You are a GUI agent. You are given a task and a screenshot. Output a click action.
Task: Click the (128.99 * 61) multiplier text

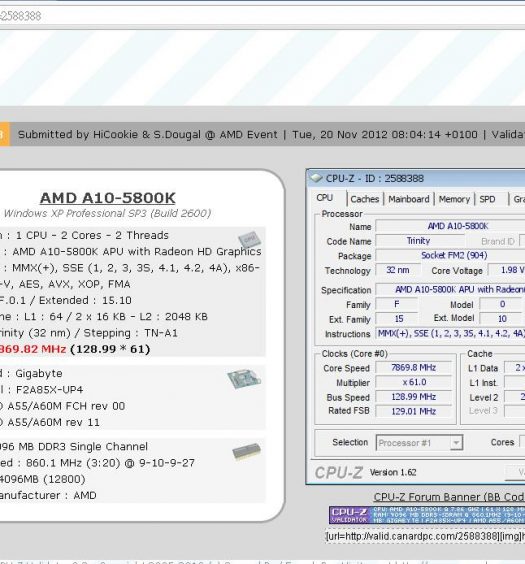(x=110, y=349)
